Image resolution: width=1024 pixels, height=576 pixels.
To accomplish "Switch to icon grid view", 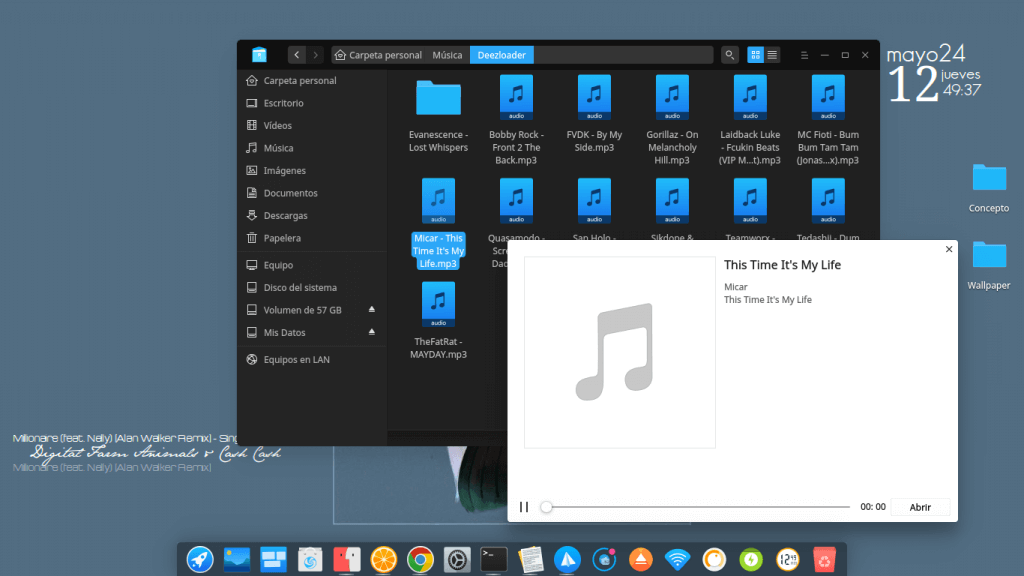I will [x=756, y=55].
